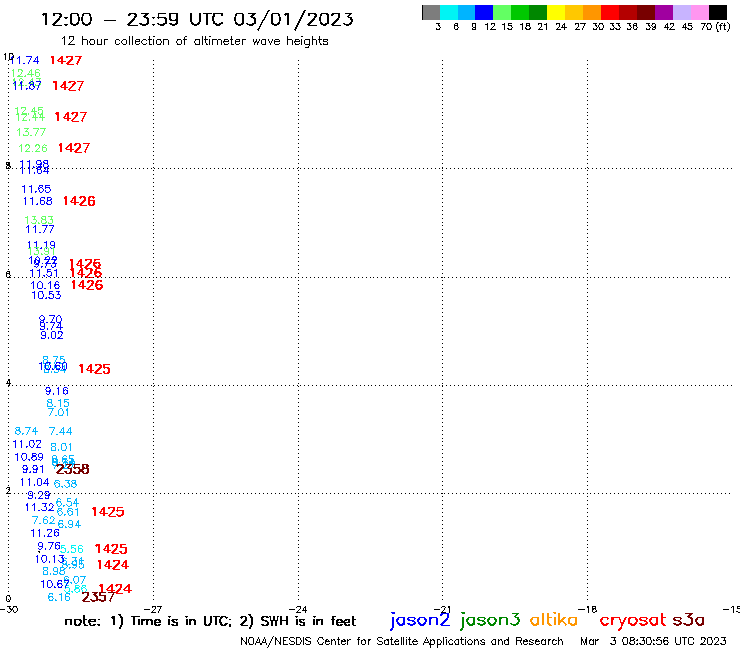Click the blue wave height 10.16
The image size is (740, 650).
click(x=45, y=286)
